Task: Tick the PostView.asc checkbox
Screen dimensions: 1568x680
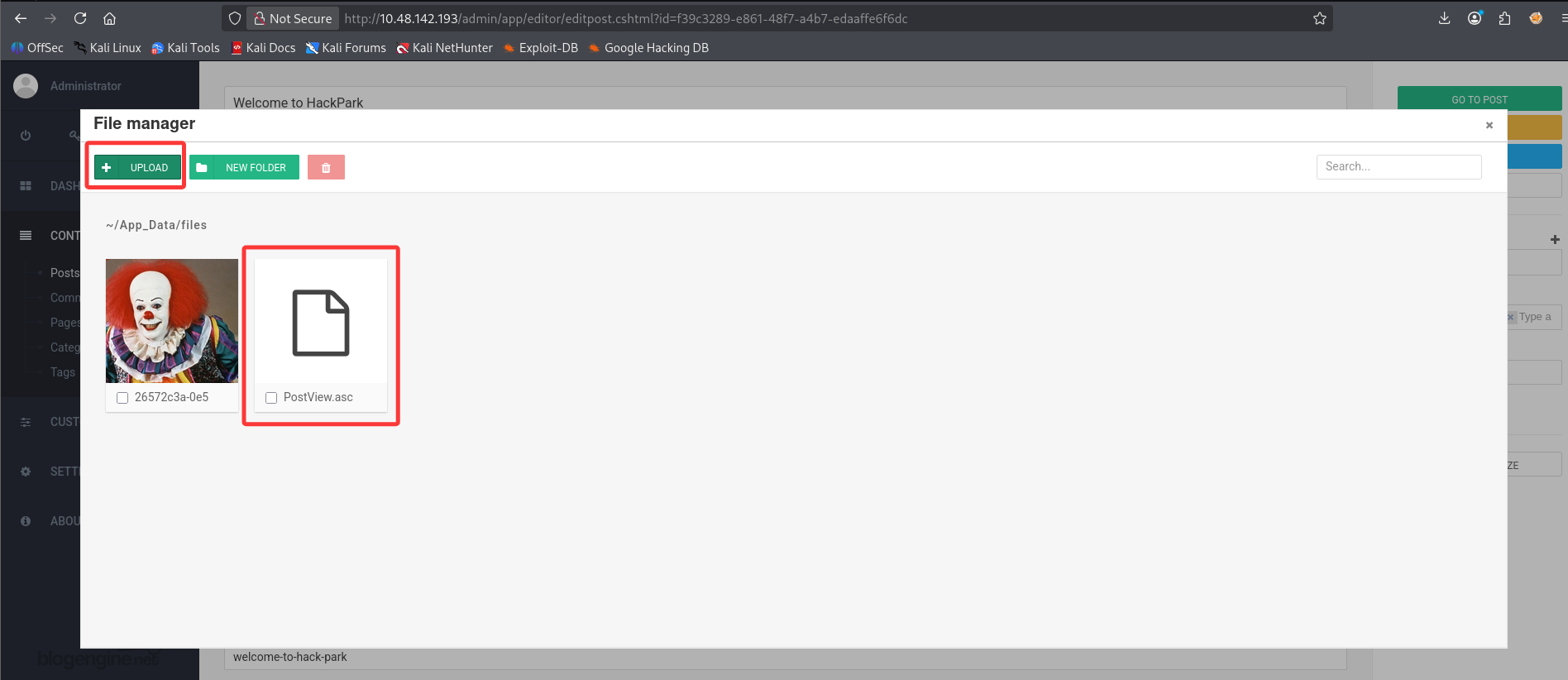Action: pyautogui.click(x=271, y=398)
